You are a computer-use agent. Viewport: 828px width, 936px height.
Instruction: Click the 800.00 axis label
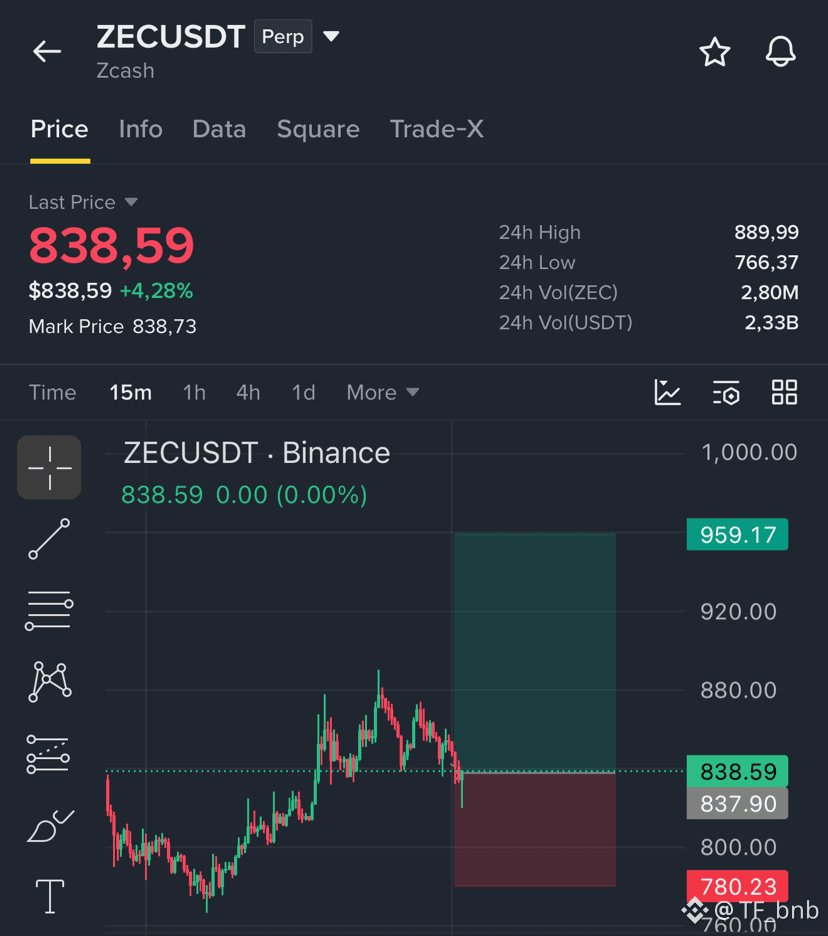738,848
